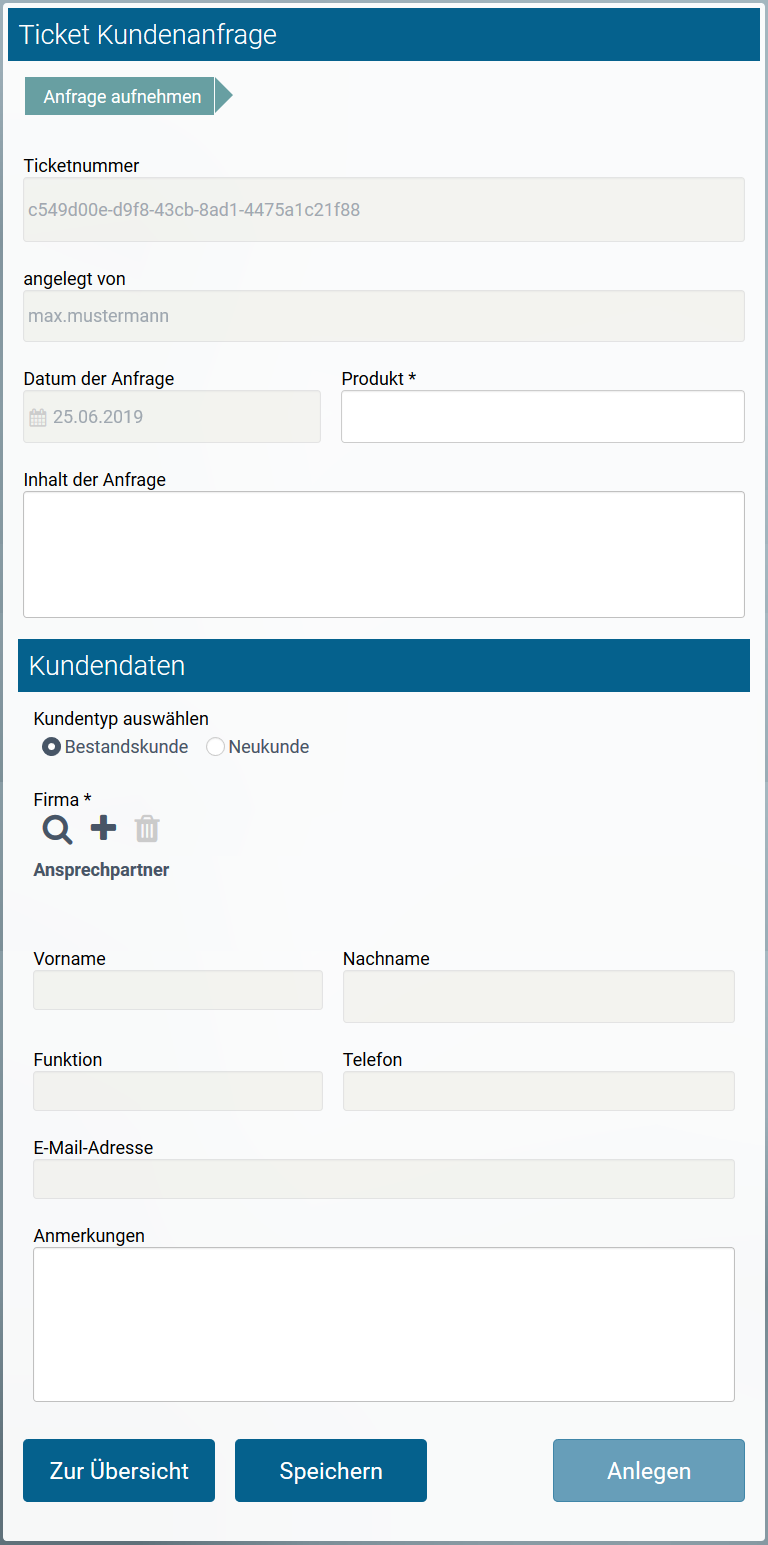This screenshot has height=1545, width=768.
Task: Click into the Telefon field
Action: 538,1091
